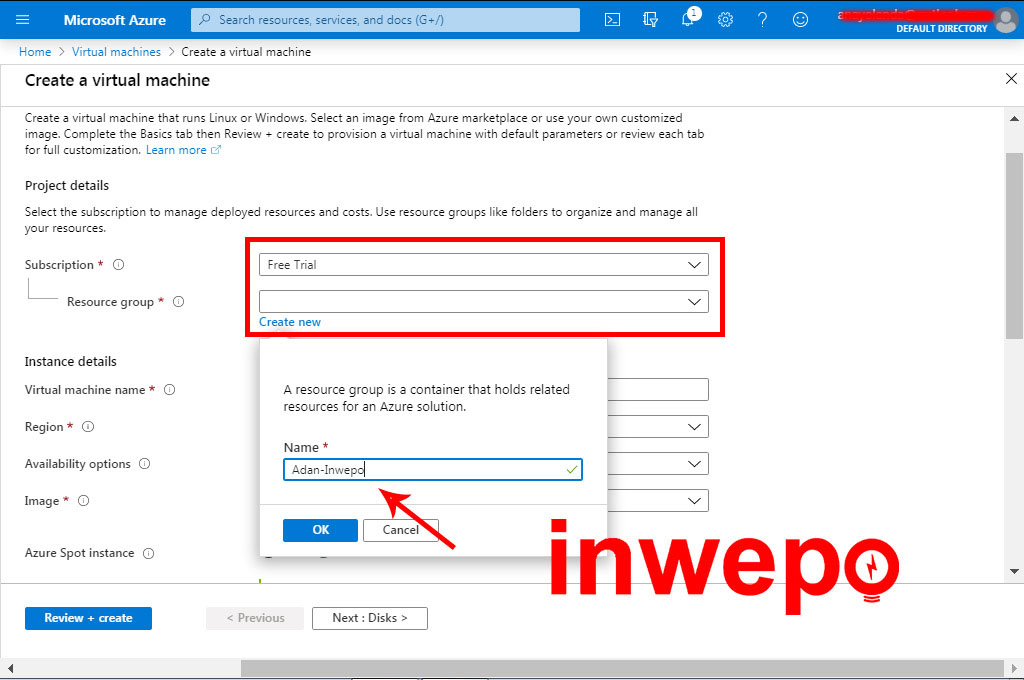Open the Directory + subscription filter icon

point(650,20)
